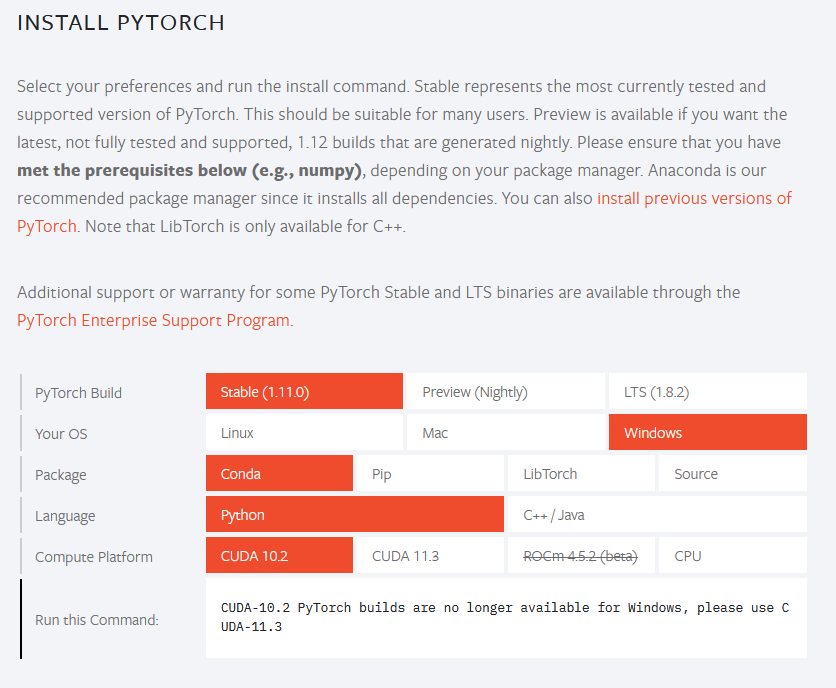Switch compute platform to CUDA 11.3
Image resolution: width=836 pixels, height=688 pixels.
[430, 556]
